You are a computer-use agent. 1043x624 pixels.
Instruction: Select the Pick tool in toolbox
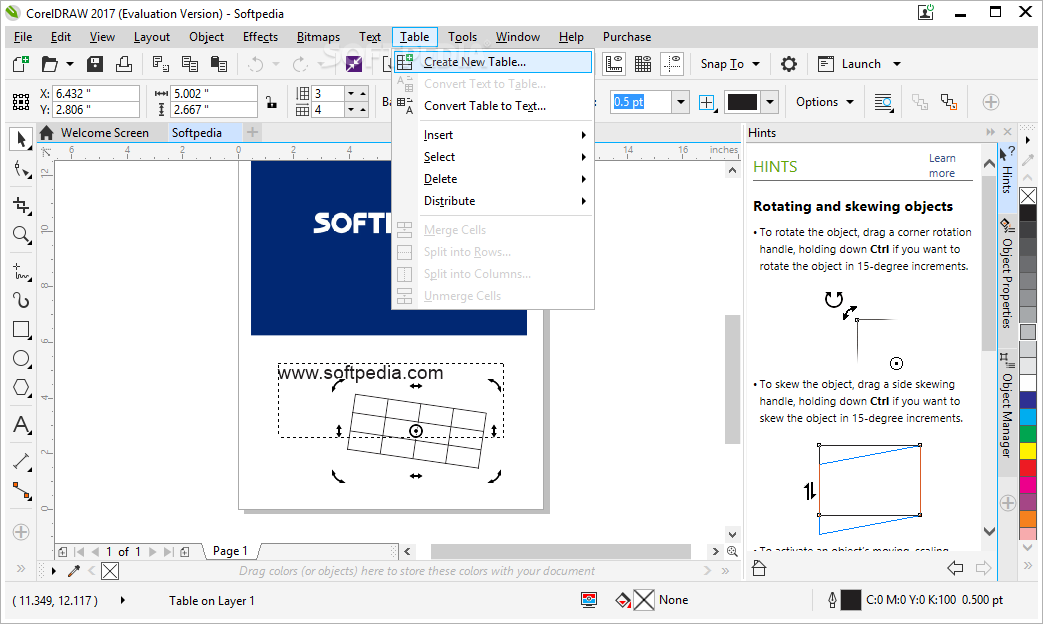[21, 139]
